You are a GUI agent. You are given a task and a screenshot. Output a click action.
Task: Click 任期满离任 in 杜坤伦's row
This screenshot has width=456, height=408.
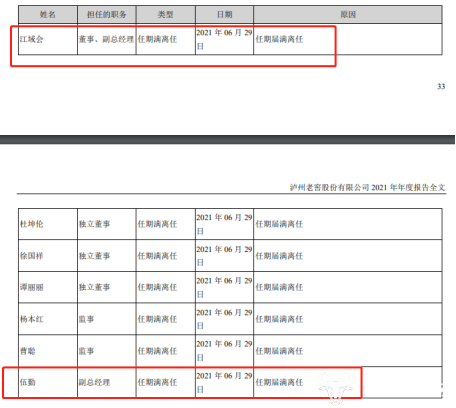point(157,224)
